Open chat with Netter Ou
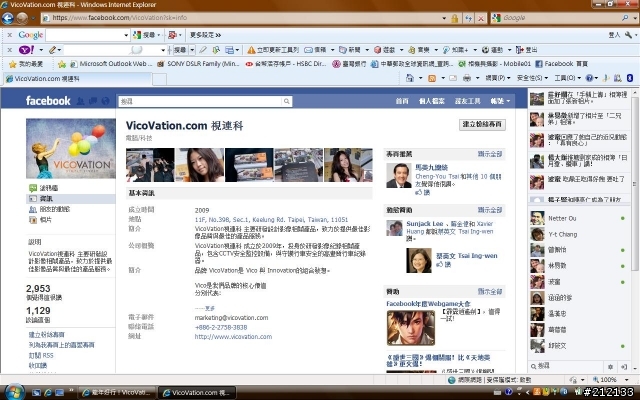640x400 pixels. 578,218
